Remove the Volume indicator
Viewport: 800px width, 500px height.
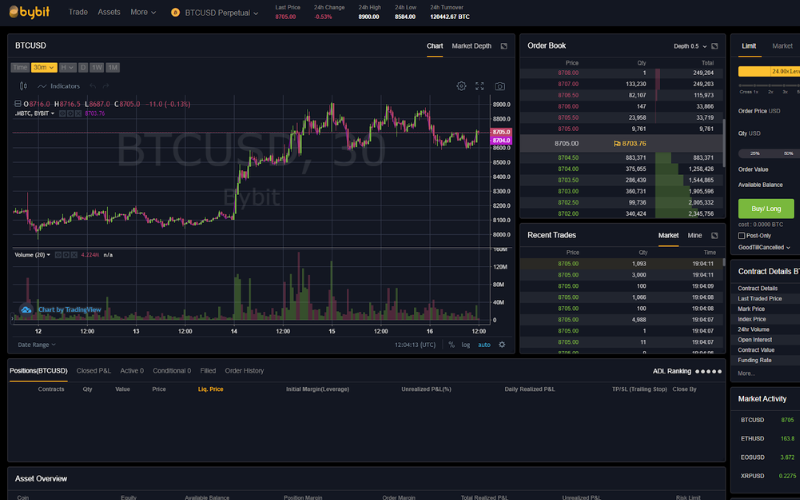point(73,255)
